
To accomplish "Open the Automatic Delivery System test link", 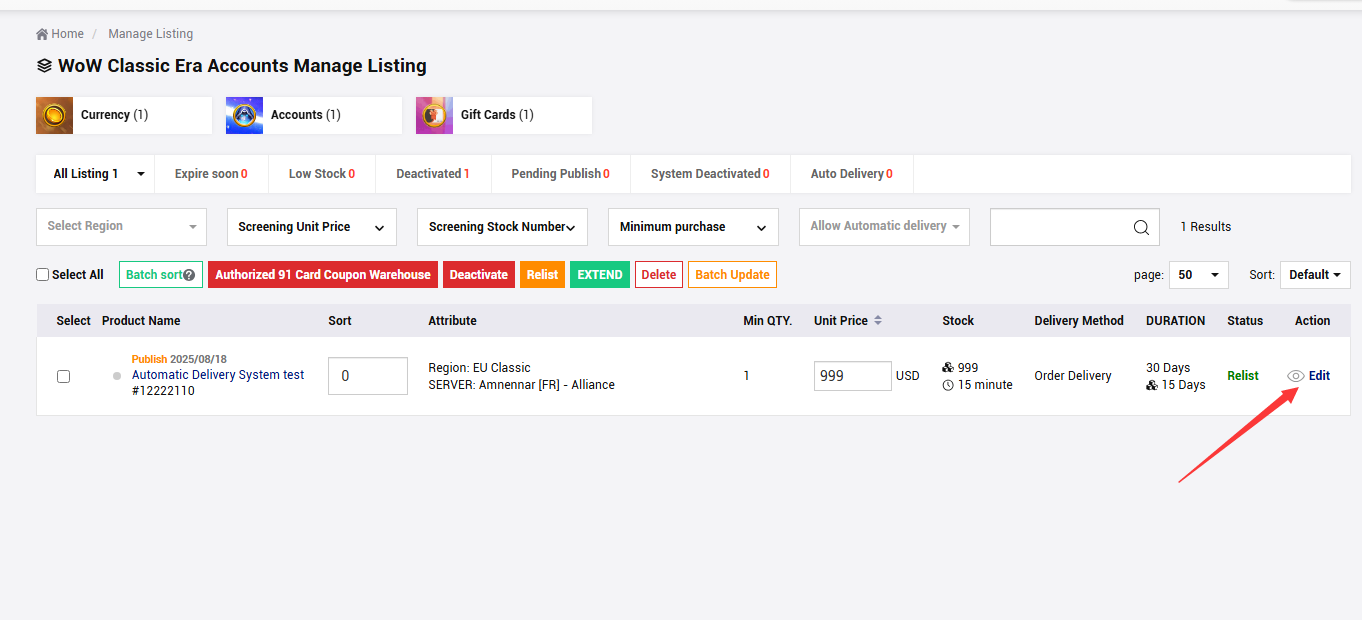I will click(x=218, y=375).
